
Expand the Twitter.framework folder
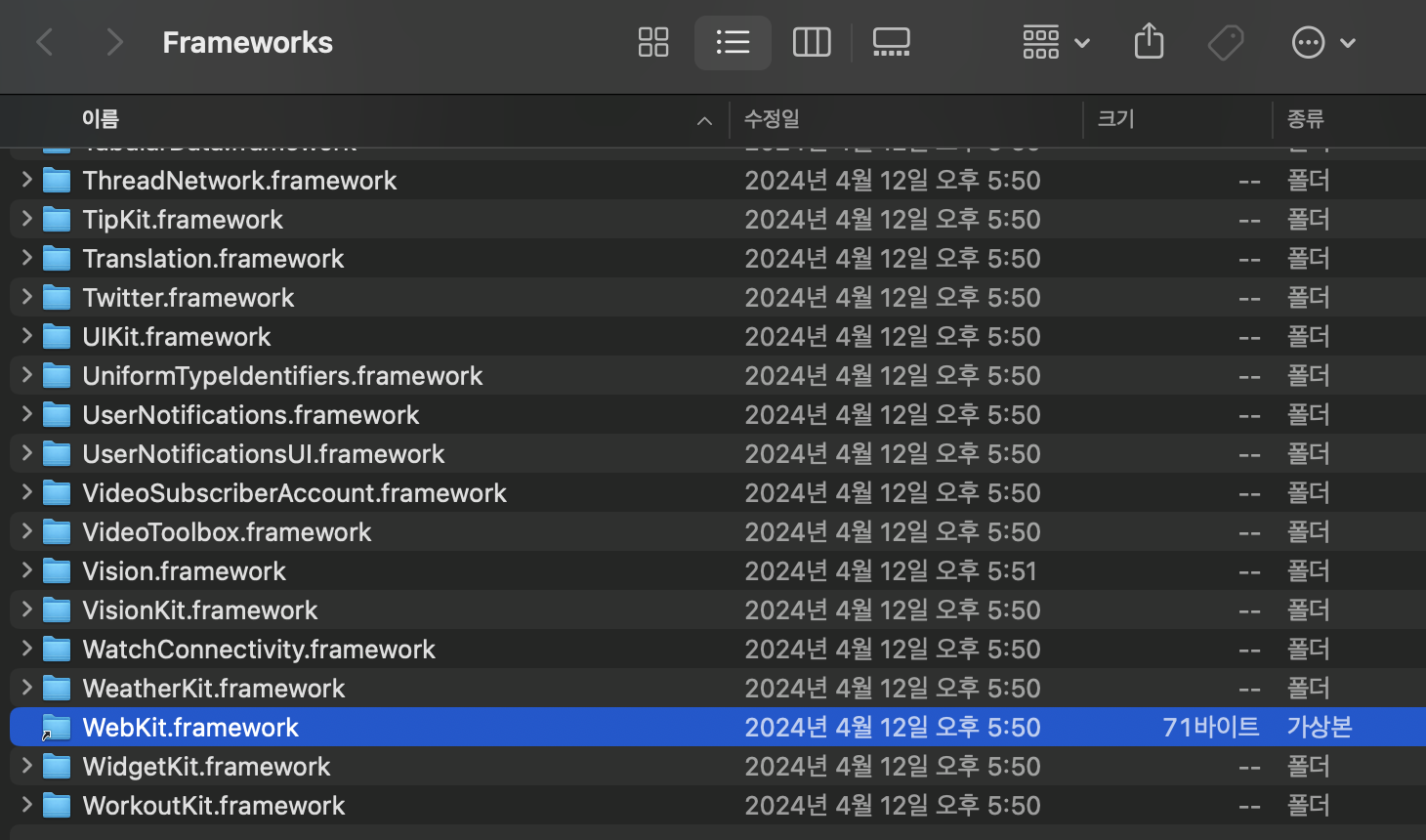point(26,296)
